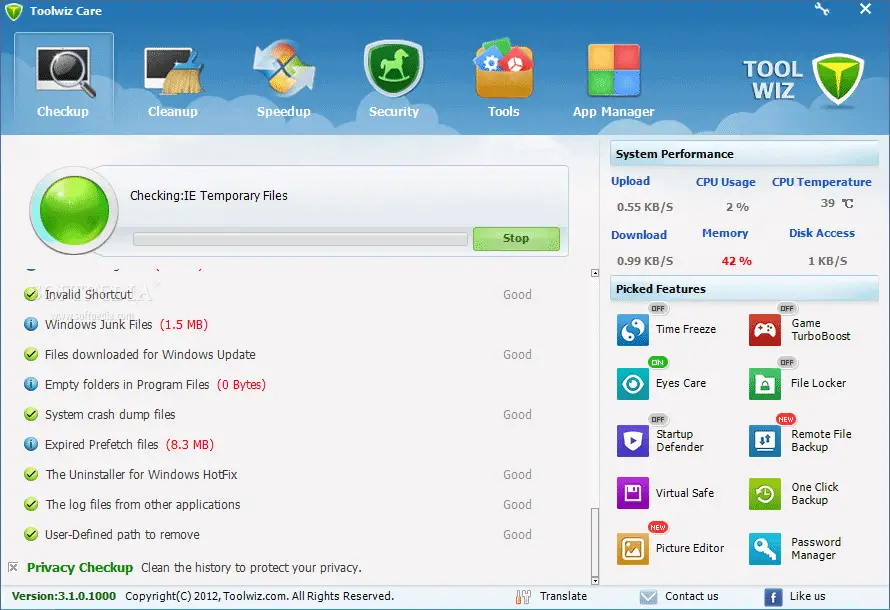Viewport: 890px width, 610px height.
Task: Open the Contact us link
Action: click(691, 596)
